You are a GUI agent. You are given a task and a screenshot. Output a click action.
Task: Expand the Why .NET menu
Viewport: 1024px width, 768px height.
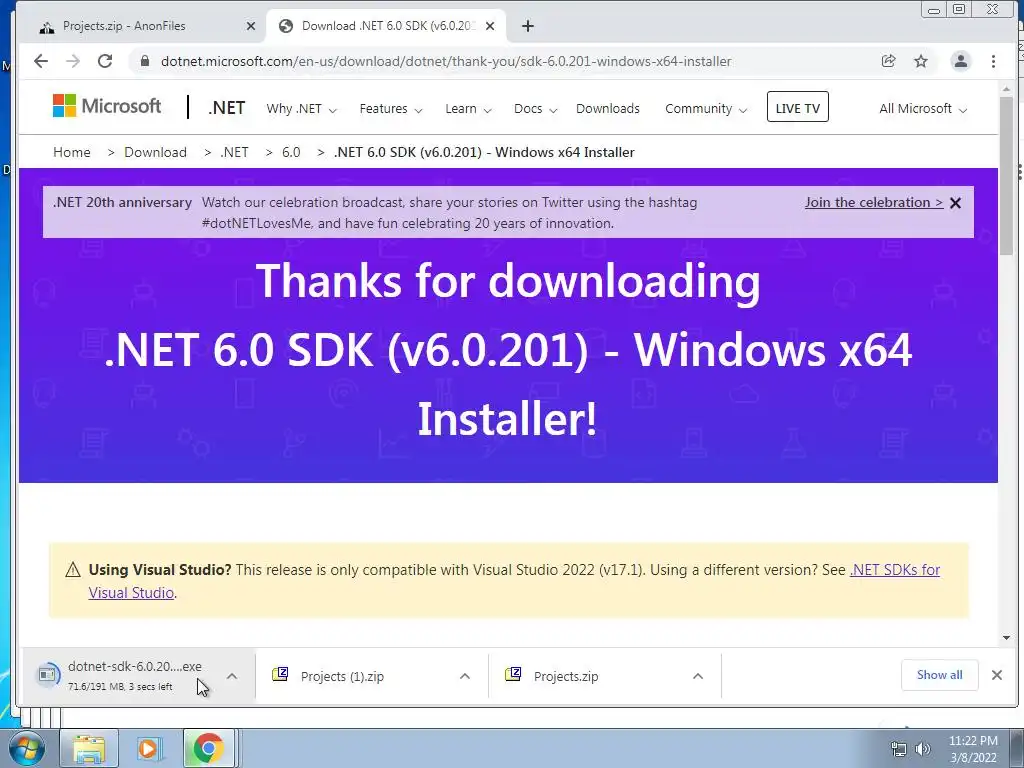tap(301, 109)
